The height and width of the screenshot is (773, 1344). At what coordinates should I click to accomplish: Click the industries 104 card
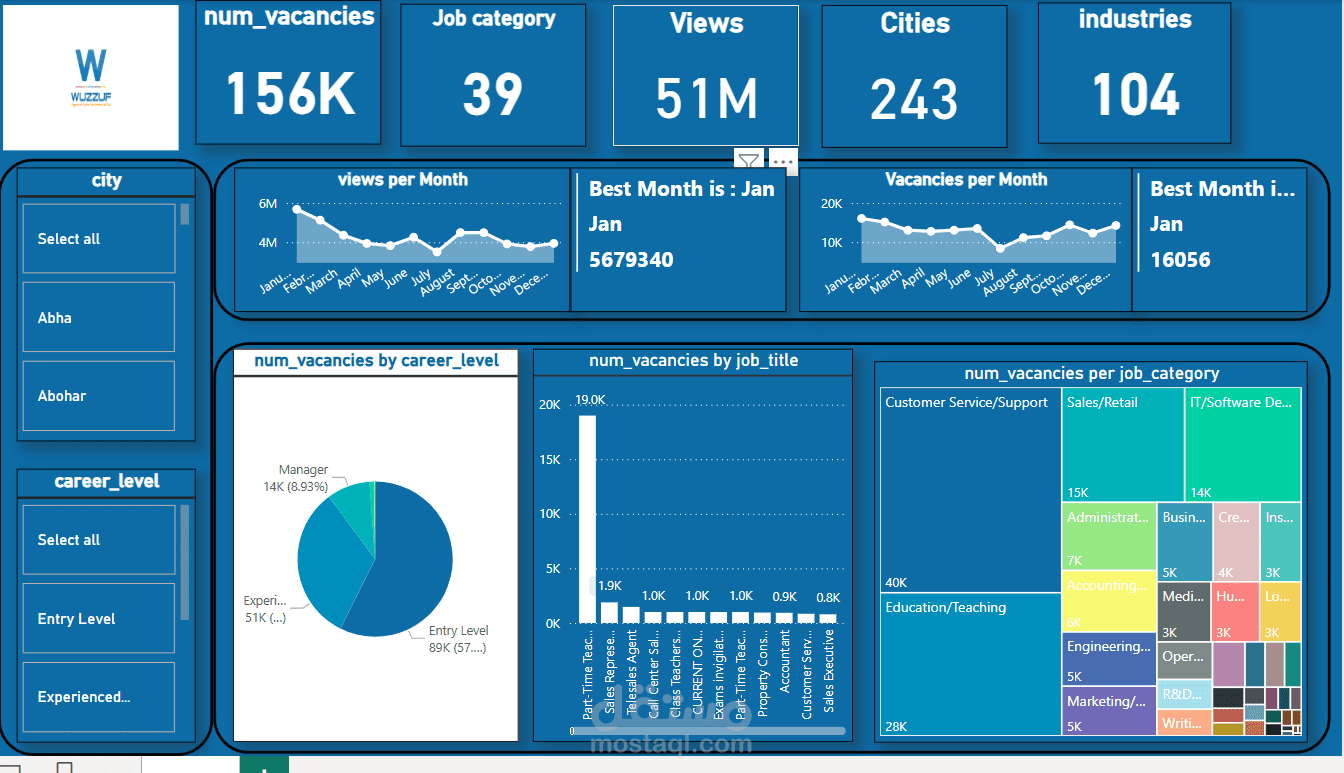tap(1134, 73)
